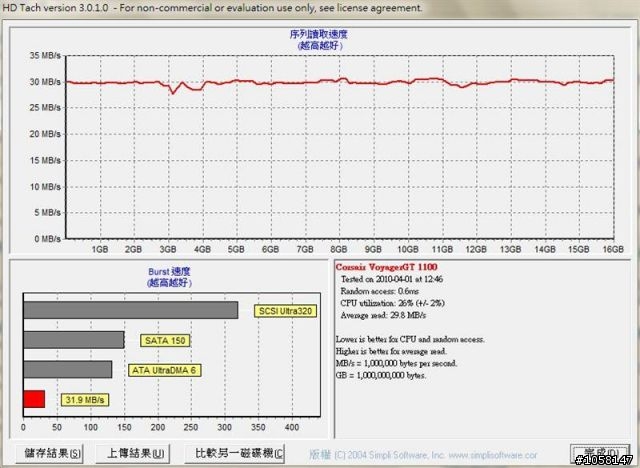
Task: Click the 序列讀取速度 chart title
Action: click(x=319, y=34)
